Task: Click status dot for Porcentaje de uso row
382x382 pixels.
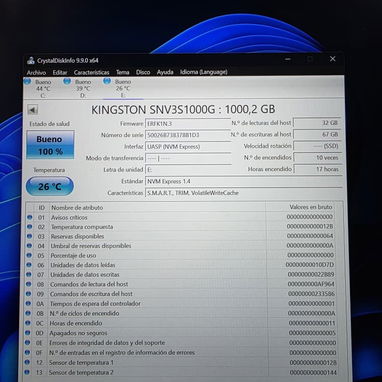Action: [29, 255]
